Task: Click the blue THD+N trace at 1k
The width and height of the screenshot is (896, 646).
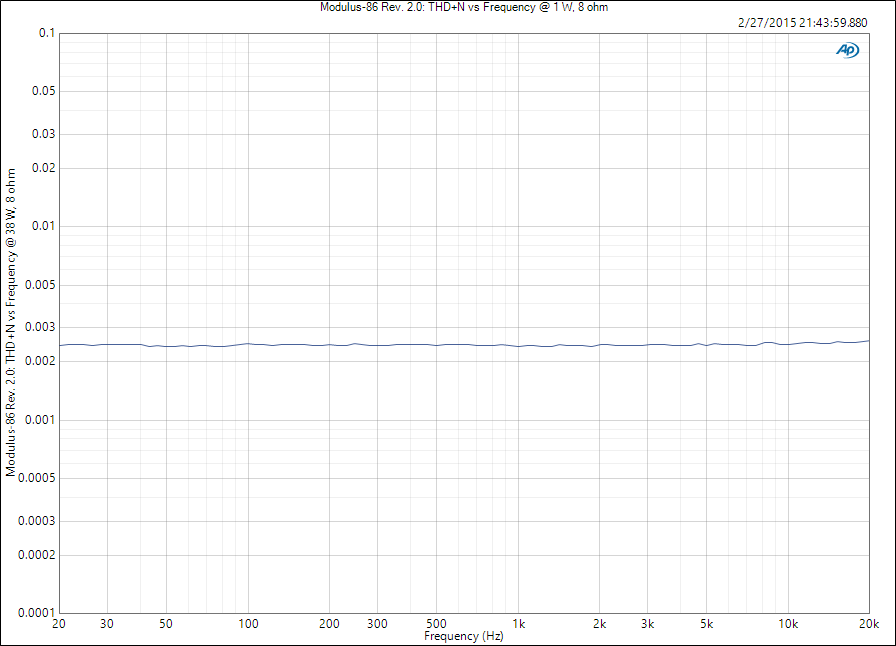Action: [x=518, y=346]
